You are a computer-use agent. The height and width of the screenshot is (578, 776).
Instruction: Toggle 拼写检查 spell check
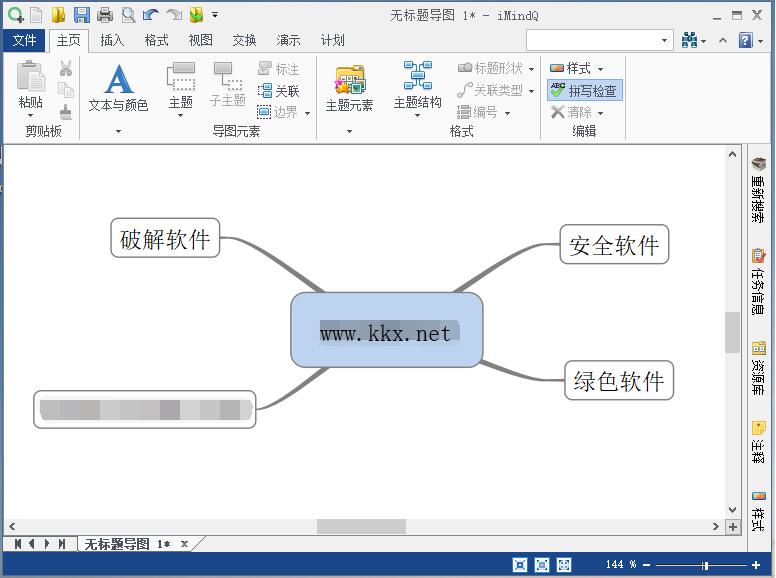584,91
